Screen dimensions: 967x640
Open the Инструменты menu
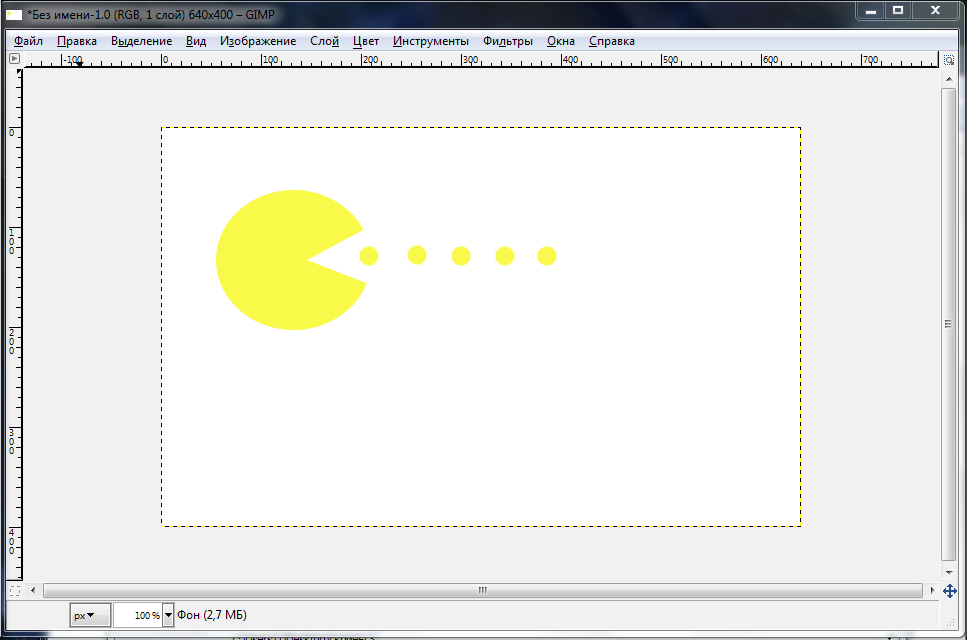(x=430, y=41)
